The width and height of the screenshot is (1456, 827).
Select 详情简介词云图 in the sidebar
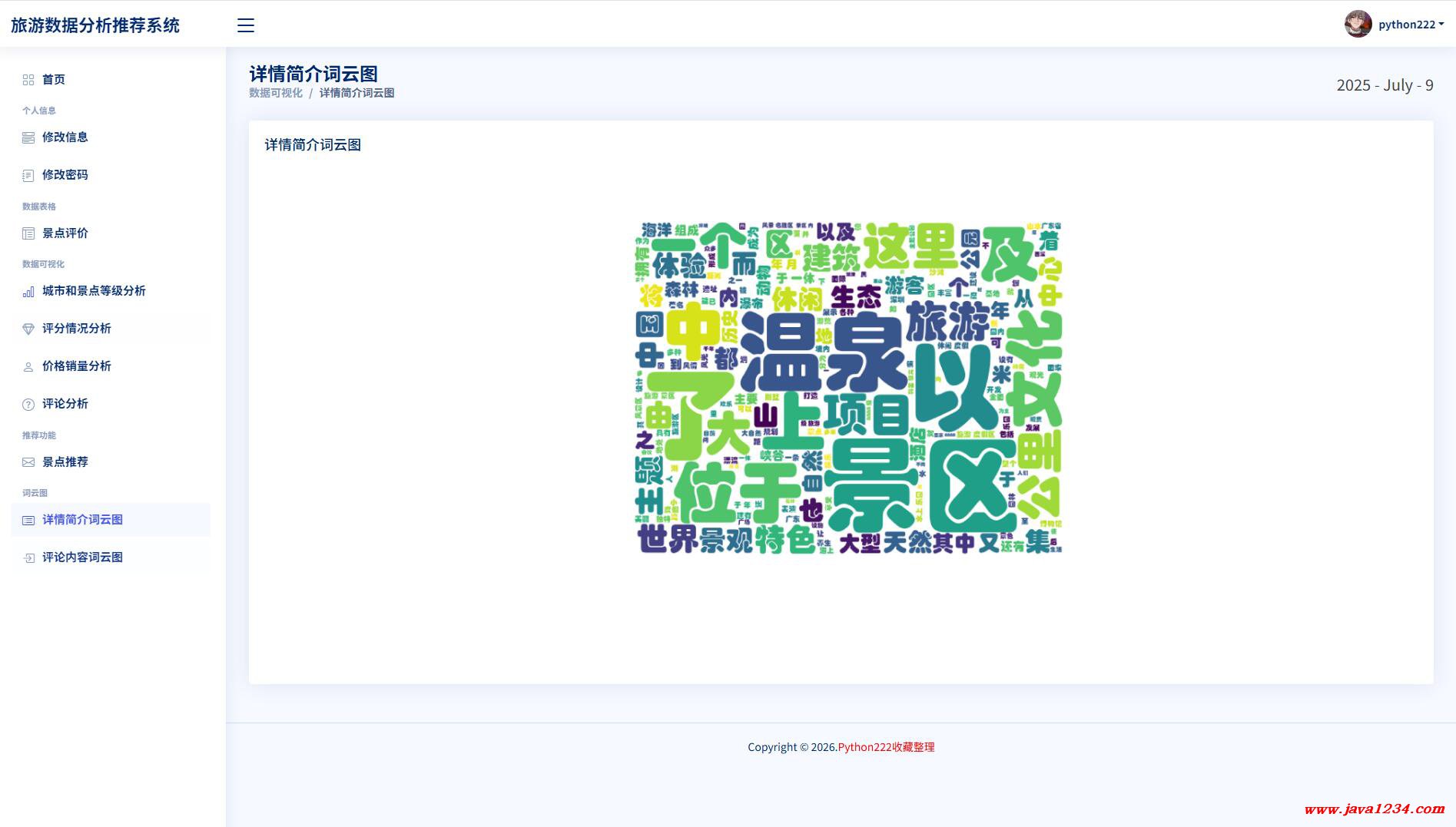[x=82, y=520]
